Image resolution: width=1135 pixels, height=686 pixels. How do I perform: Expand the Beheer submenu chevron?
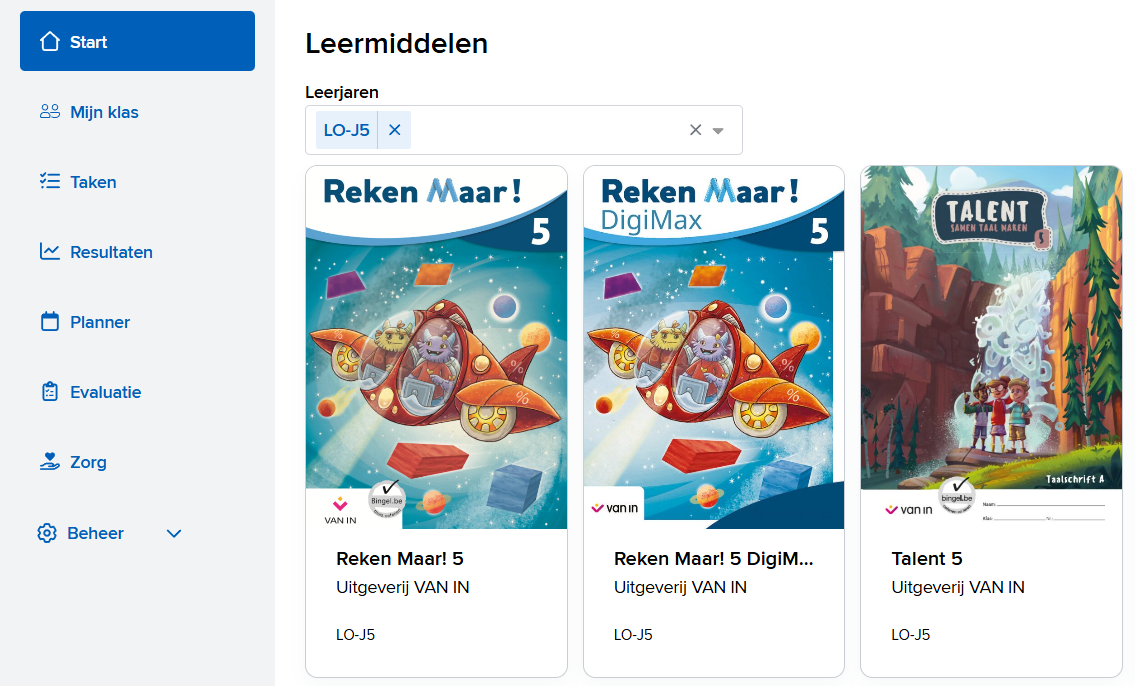click(x=174, y=533)
